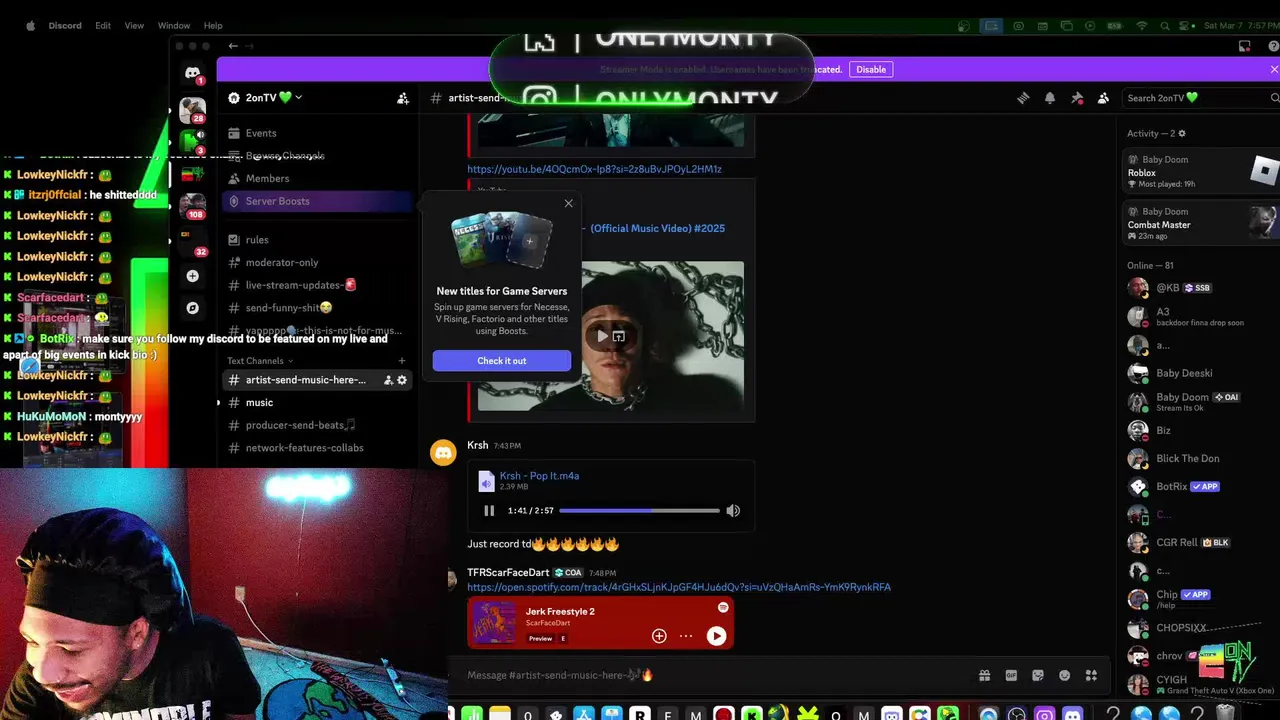Screen dimensions: 1280x720
Task: Open Spotify logo on Jerk Freestyle embed
Action: (723, 607)
